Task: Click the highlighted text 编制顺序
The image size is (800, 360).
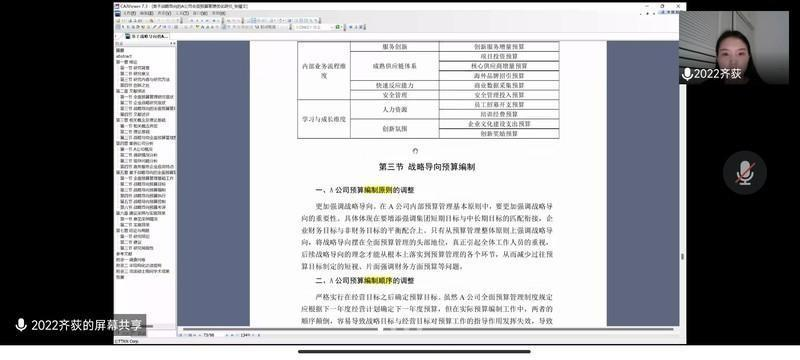Action: point(378,280)
